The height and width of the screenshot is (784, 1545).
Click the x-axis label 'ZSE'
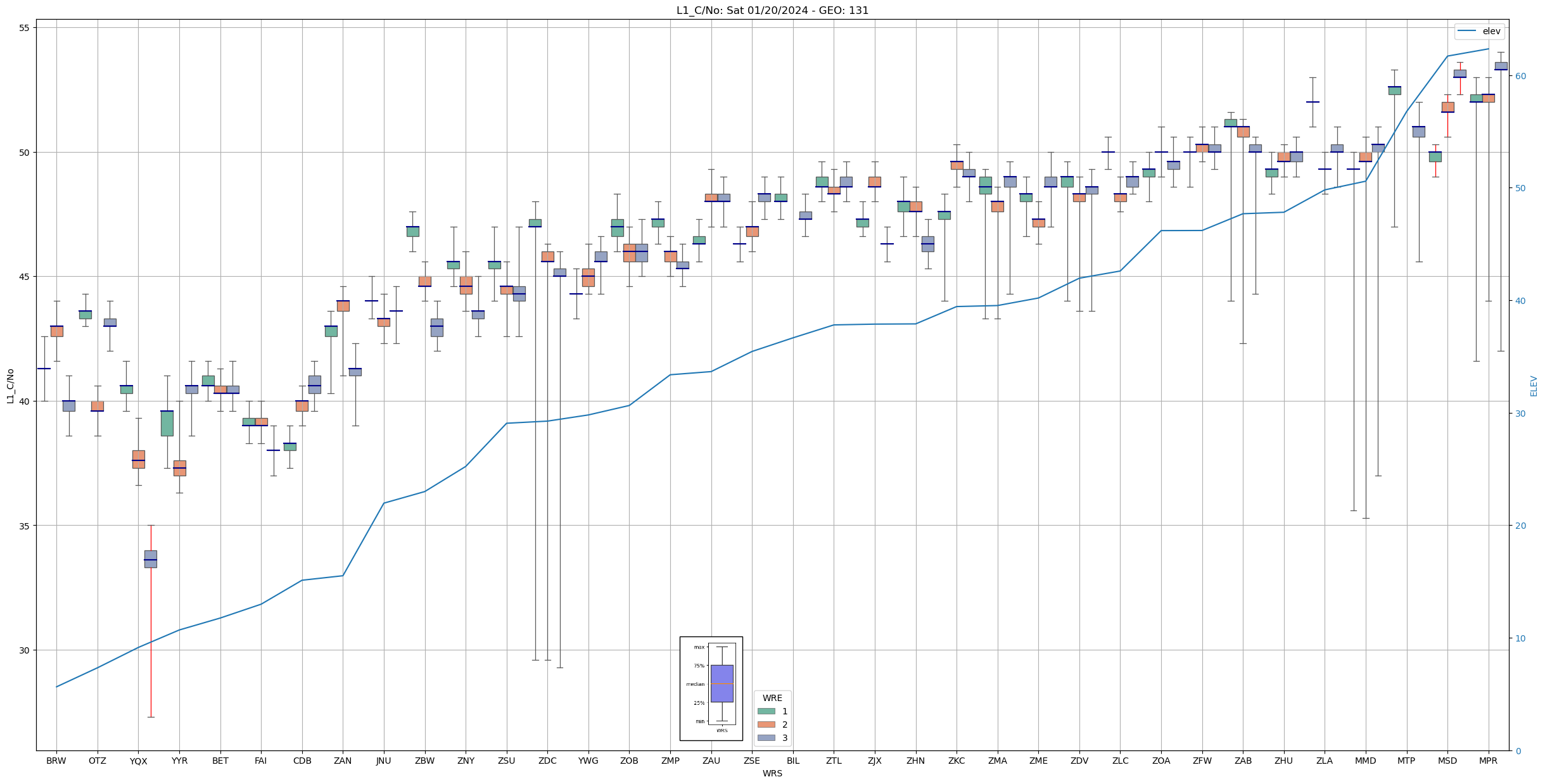point(752,761)
